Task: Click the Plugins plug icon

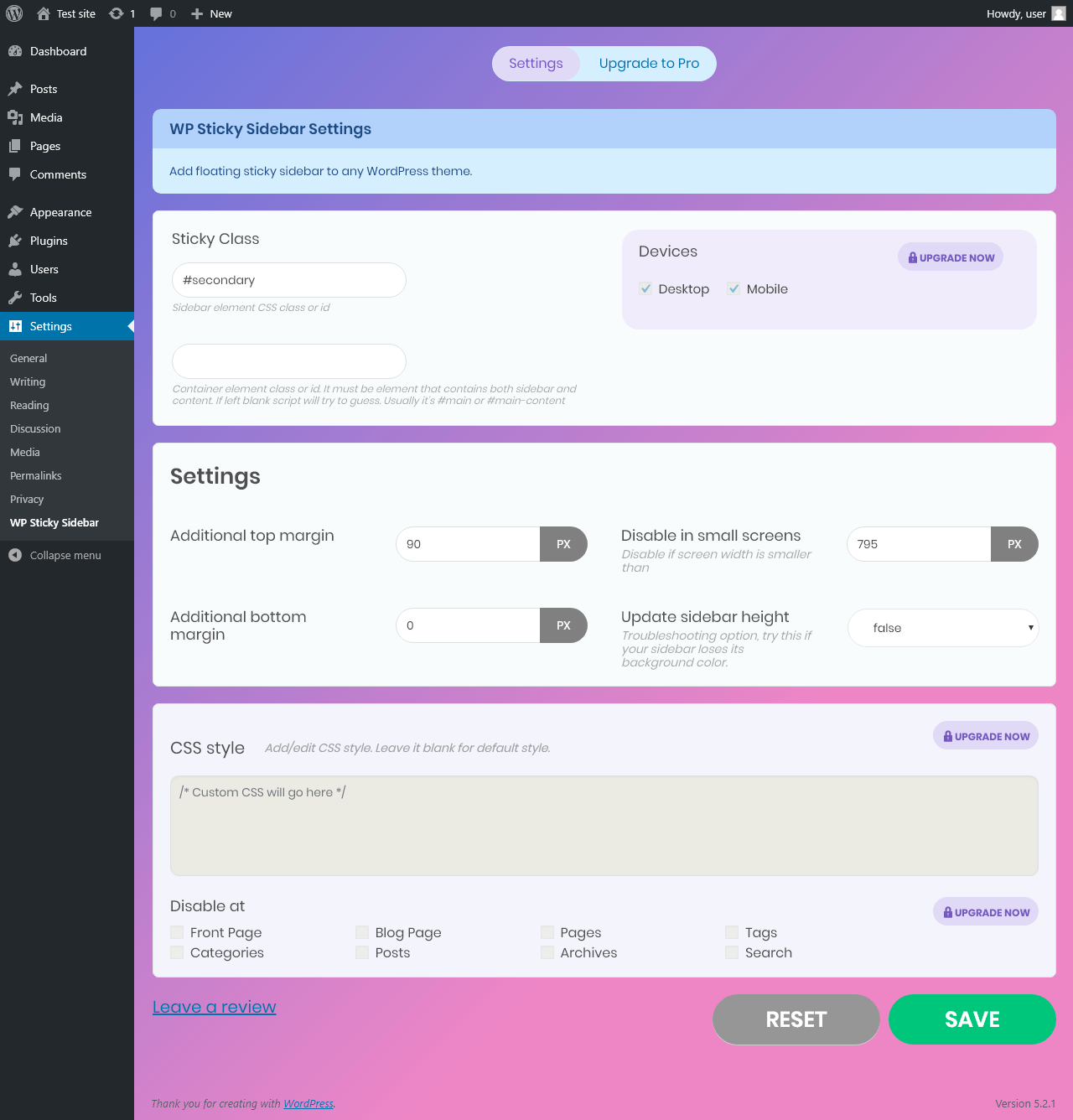Action: coord(15,241)
